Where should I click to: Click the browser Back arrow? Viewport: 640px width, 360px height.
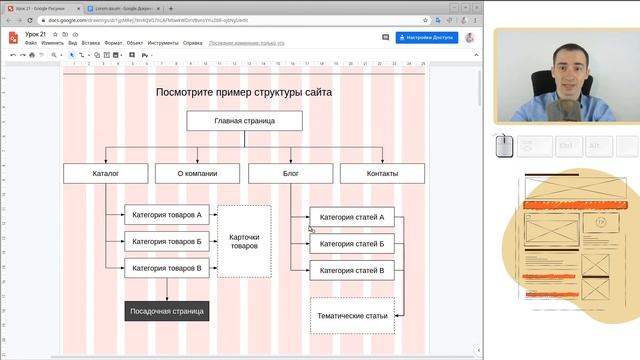(x=9, y=20)
